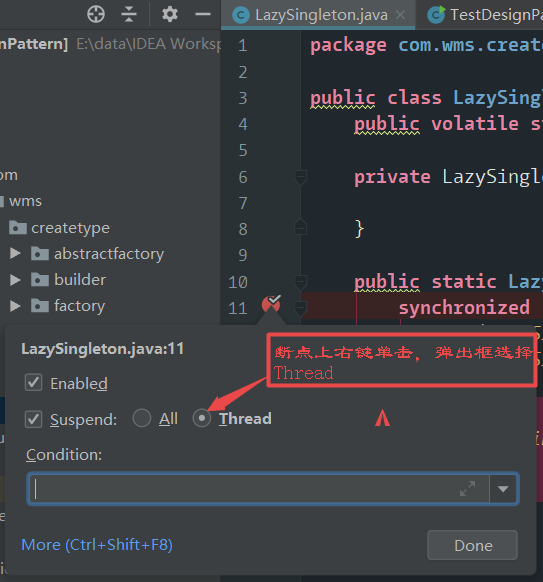Click line number 9 in gutter
Image resolution: width=543 pixels, height=582 pixels.
[243, 255]
